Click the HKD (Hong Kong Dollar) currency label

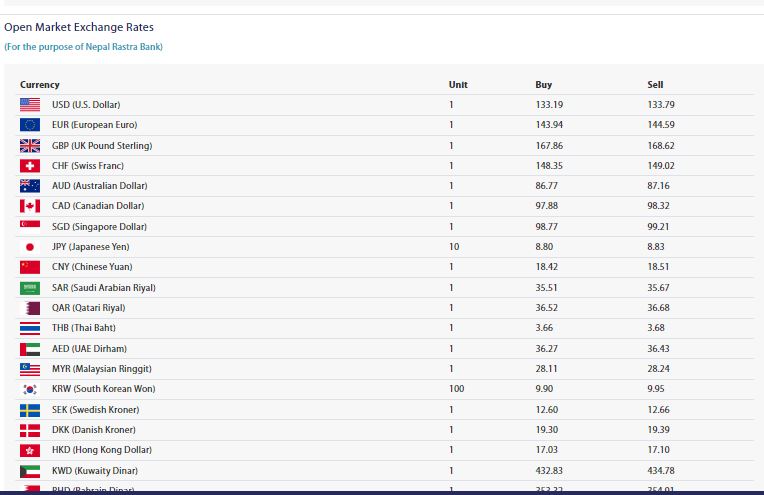point(102,450)
